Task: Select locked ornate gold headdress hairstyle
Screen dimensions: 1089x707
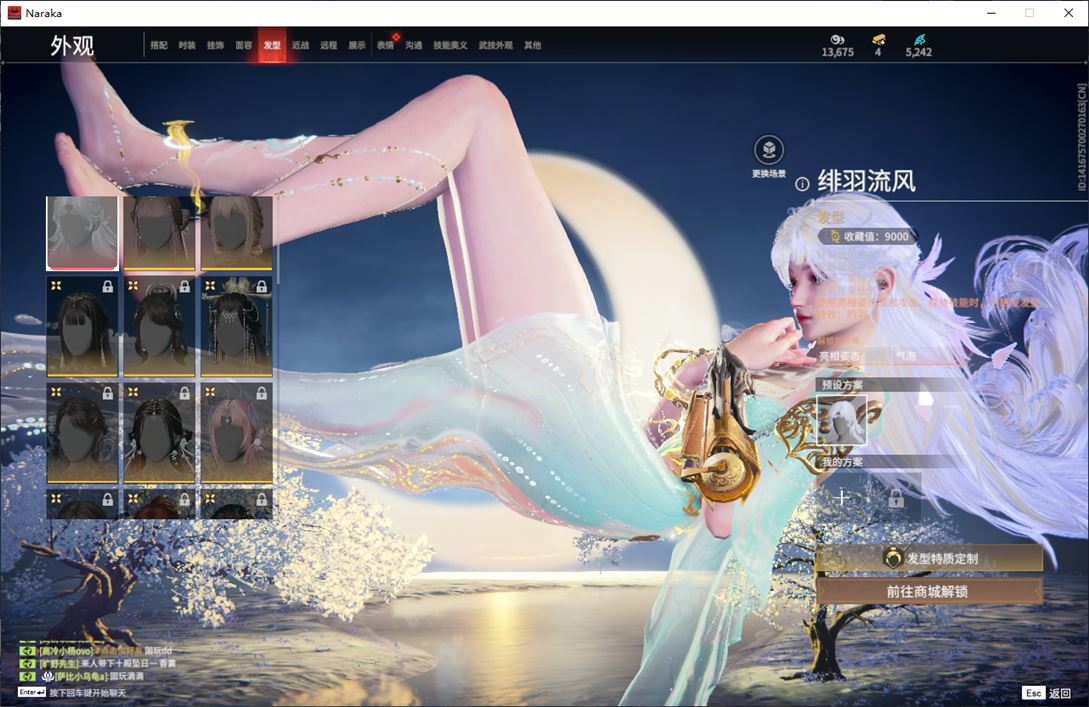Action: 236,326
